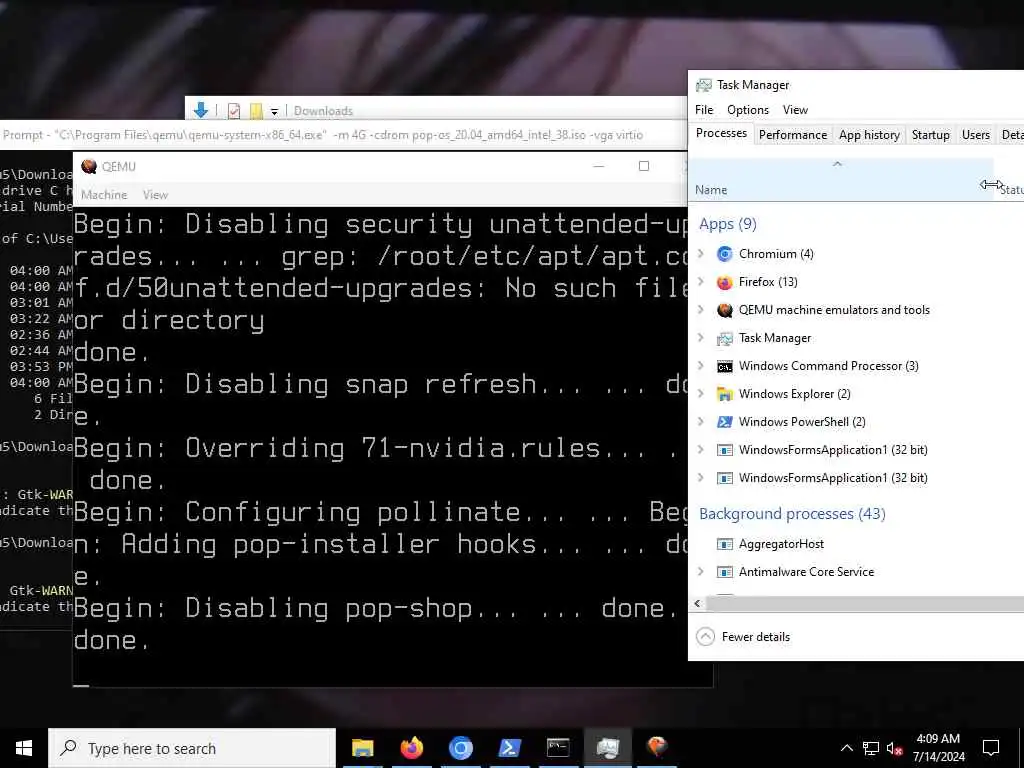Open the Machine menu in QEMU

click(x=104, y=195)
